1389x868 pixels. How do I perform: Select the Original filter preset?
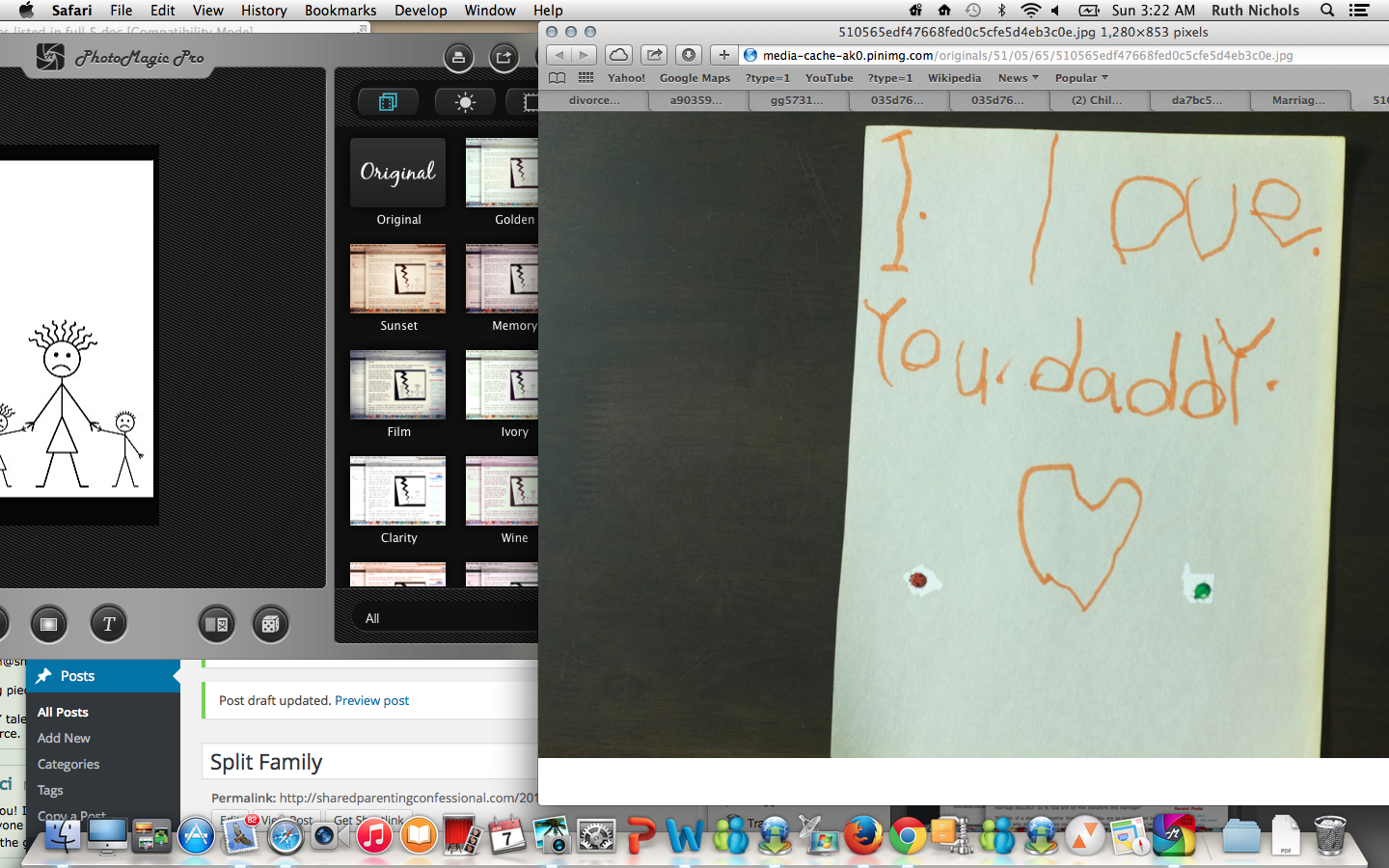click(x=398, y=173)
